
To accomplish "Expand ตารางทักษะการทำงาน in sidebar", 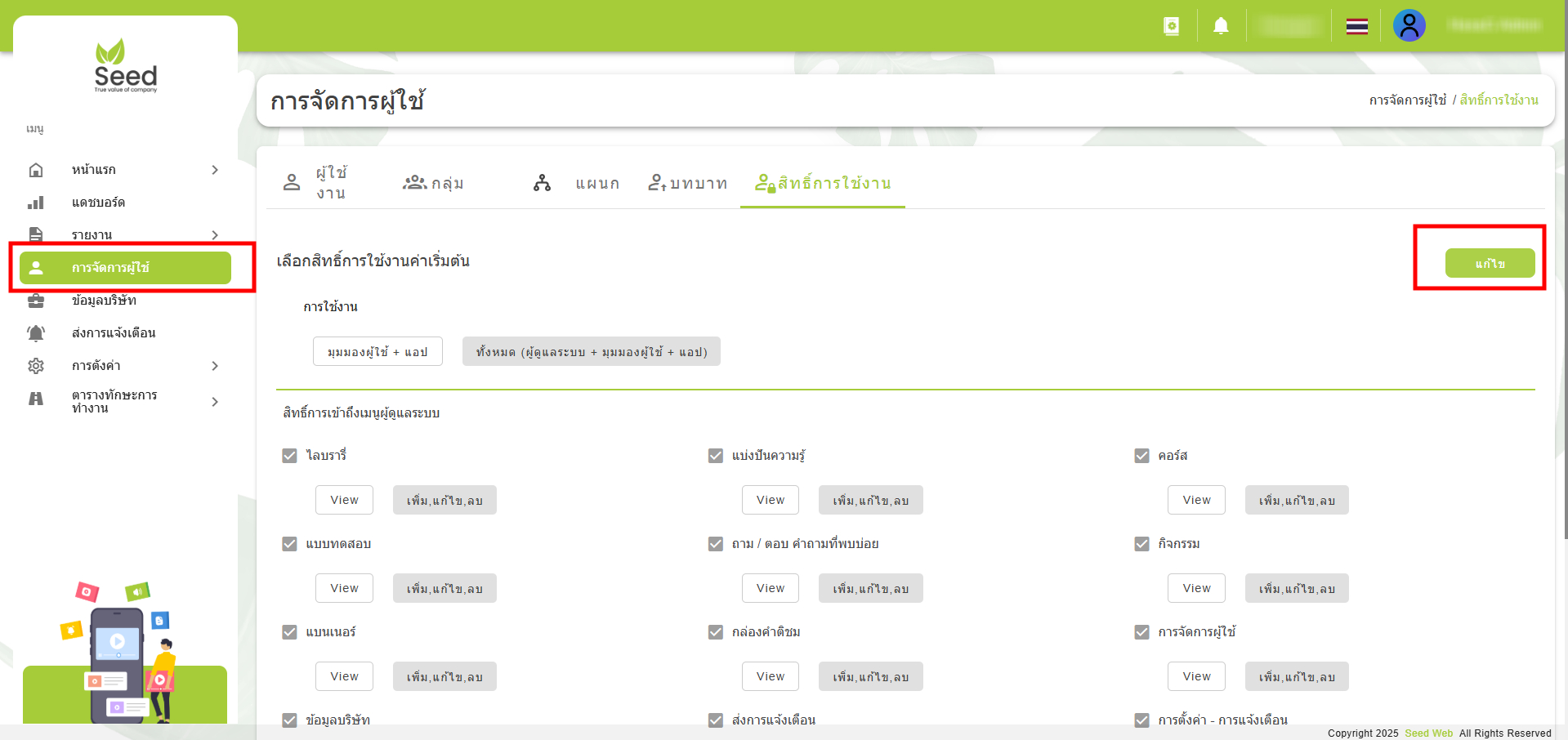I will (215, 401).
